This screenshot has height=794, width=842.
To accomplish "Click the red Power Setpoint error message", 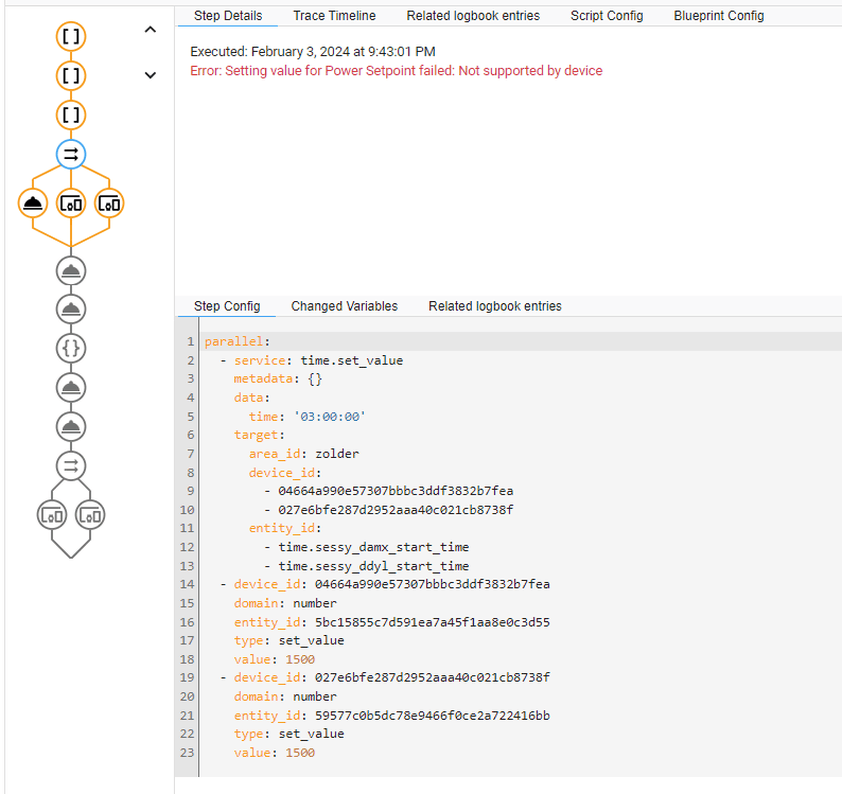I will (x=396, y=71).
